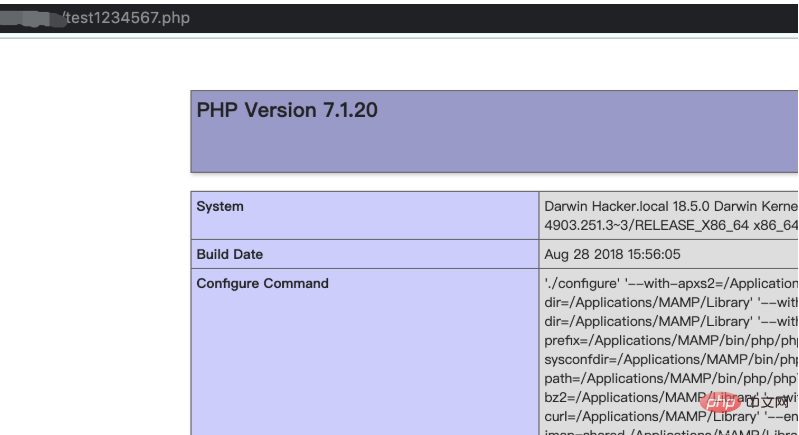Select the 4903.251.3~3/RELEASE_X86_64 text line

tap(671, 225)
